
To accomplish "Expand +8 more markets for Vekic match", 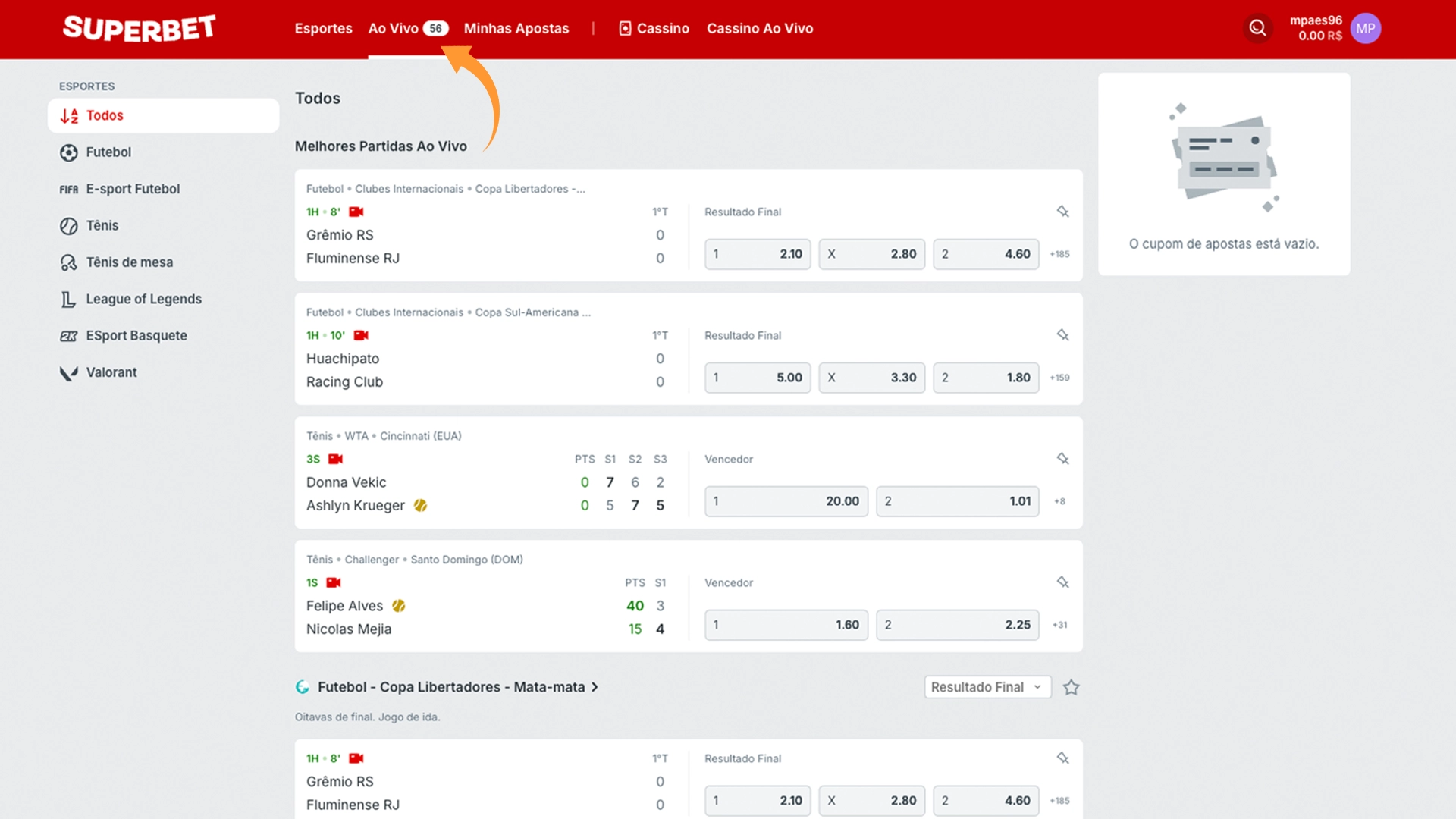I will (1059, 501).
